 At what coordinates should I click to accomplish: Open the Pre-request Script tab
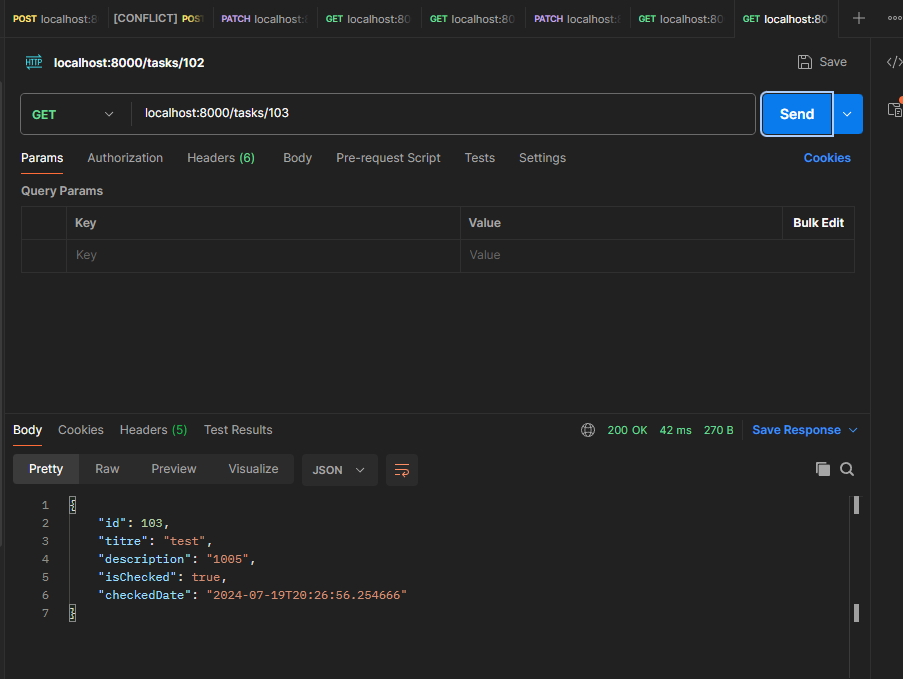[388, 158]
